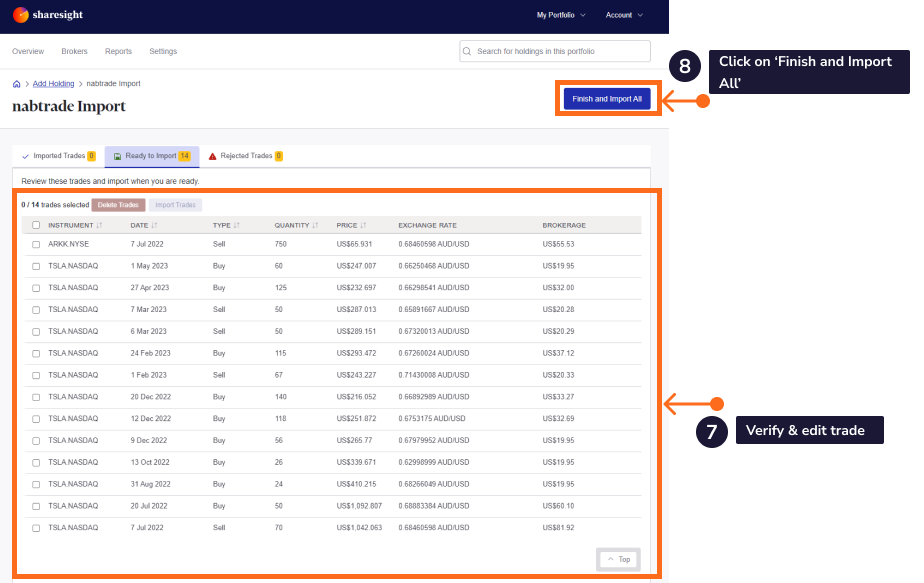Viewport: 924px width, 583px height.
Task: Click the 1 Feb 2023 date cell
Action: click(148, 375)
